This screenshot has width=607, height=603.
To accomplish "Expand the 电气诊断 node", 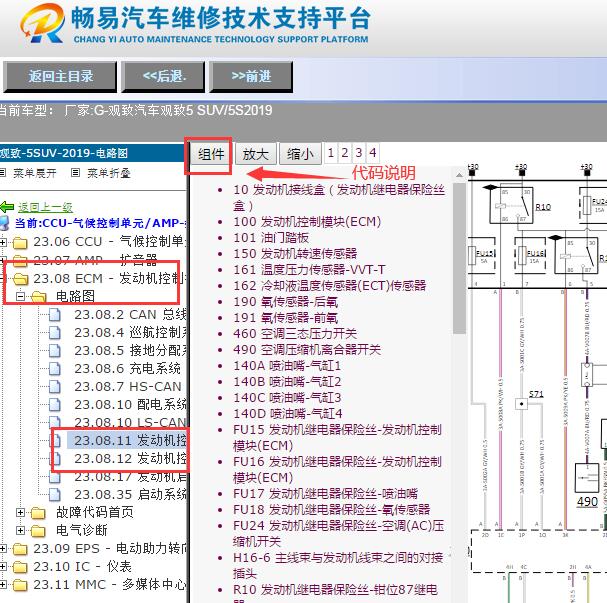I will point(21,530).
